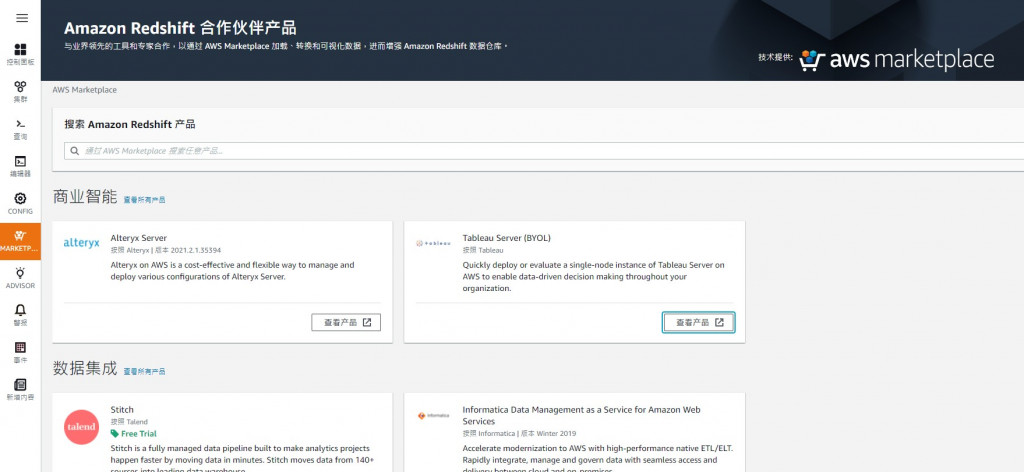Click the Stitch vendor line 'Talend'
1024x472 pixels.
(x=129, y=422)
